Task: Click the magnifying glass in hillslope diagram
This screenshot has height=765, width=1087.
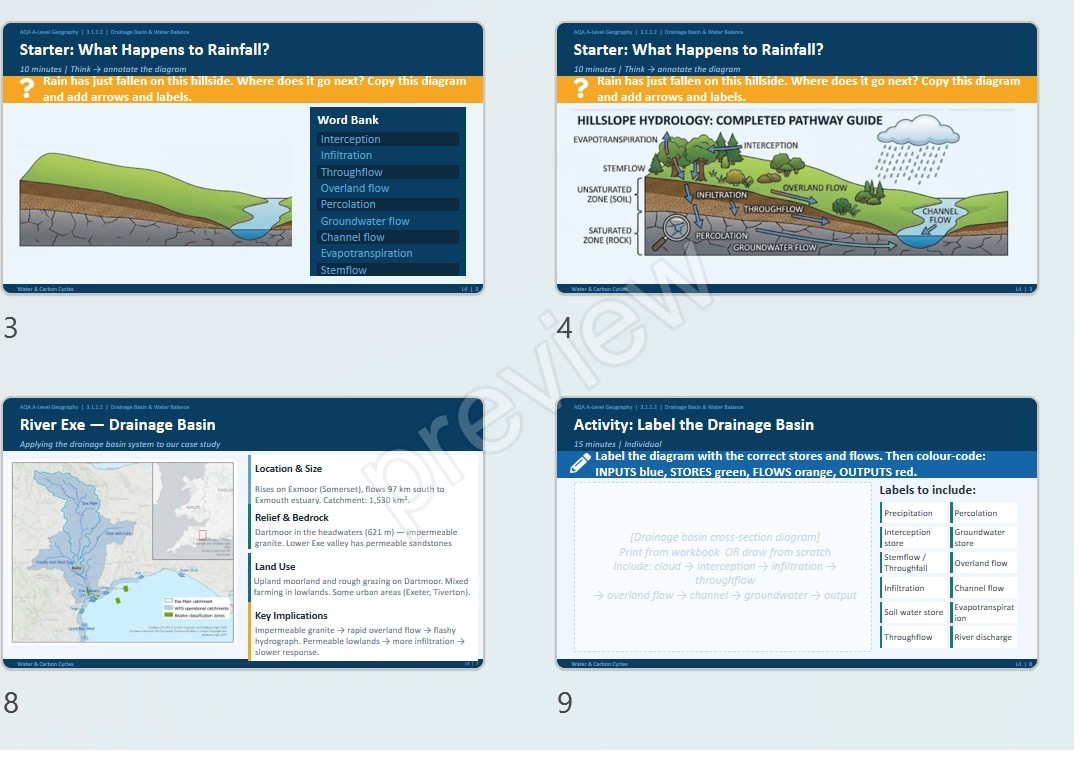Action: point(670,232)
